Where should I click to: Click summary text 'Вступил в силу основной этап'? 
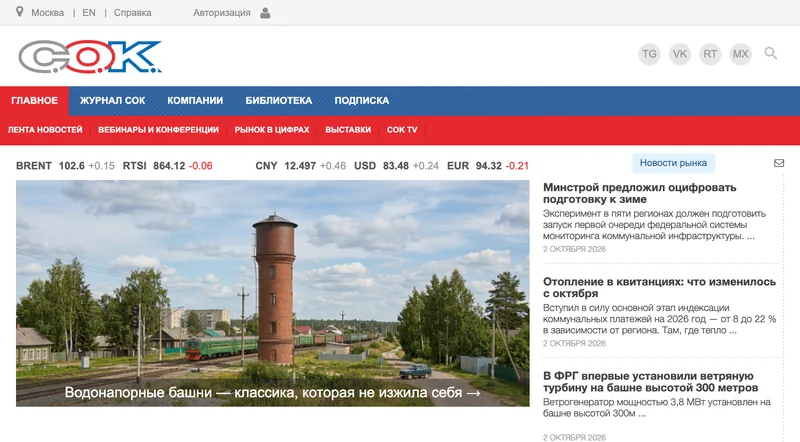659,319
